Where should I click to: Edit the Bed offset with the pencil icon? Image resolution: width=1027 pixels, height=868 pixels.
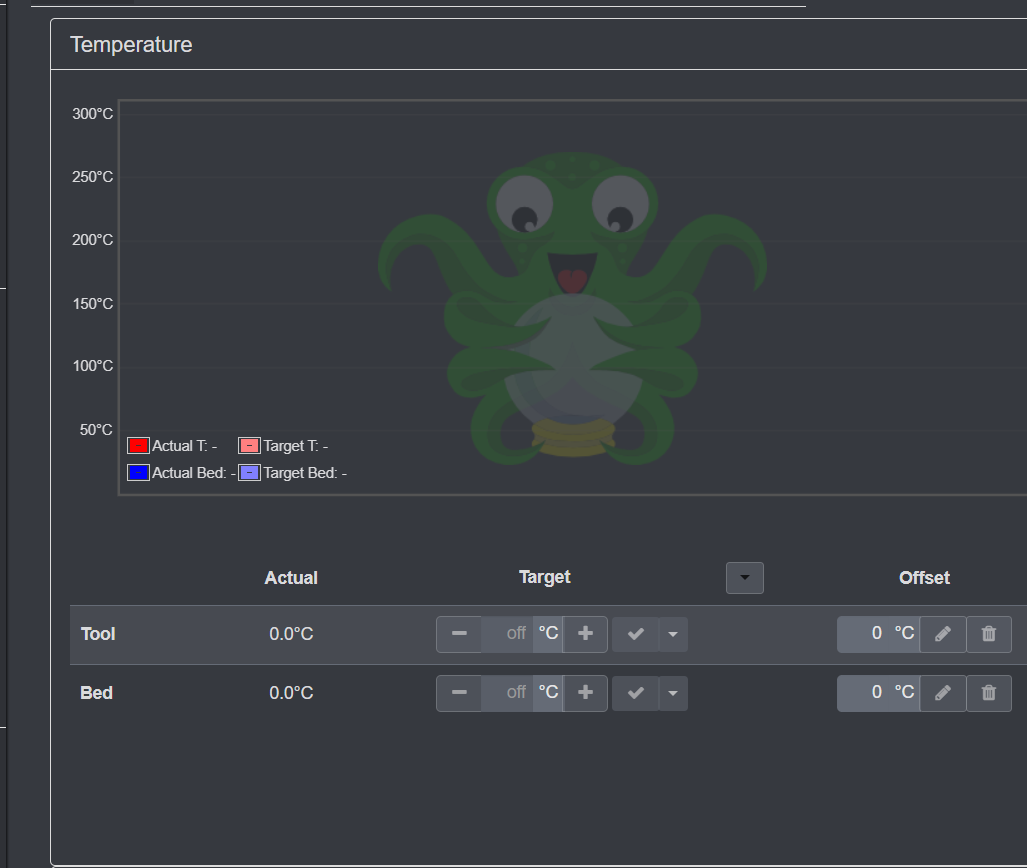tap(943, 692)
